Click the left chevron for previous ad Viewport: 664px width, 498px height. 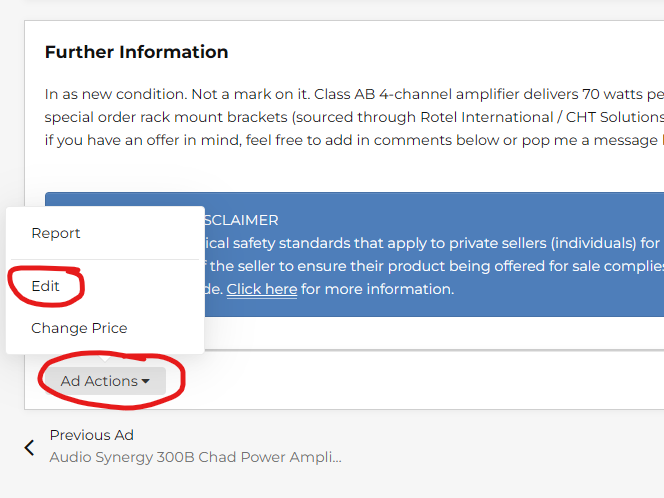pos(30,447)
